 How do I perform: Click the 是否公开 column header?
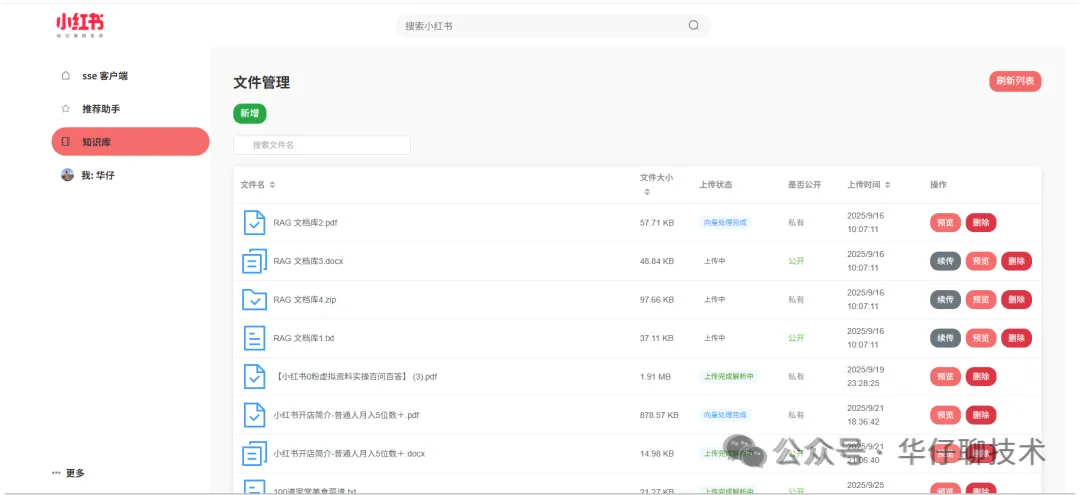point(804,185)
